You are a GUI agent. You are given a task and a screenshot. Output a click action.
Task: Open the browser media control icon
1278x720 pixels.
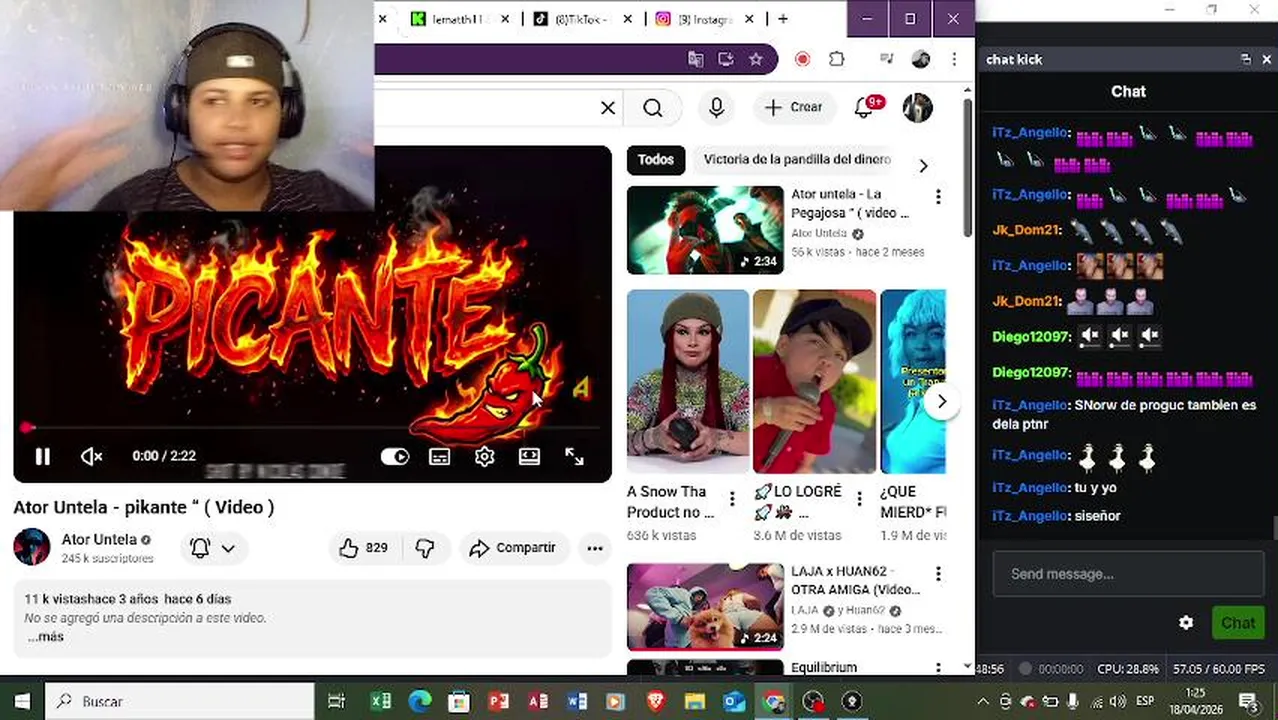(x=886, y=60)
